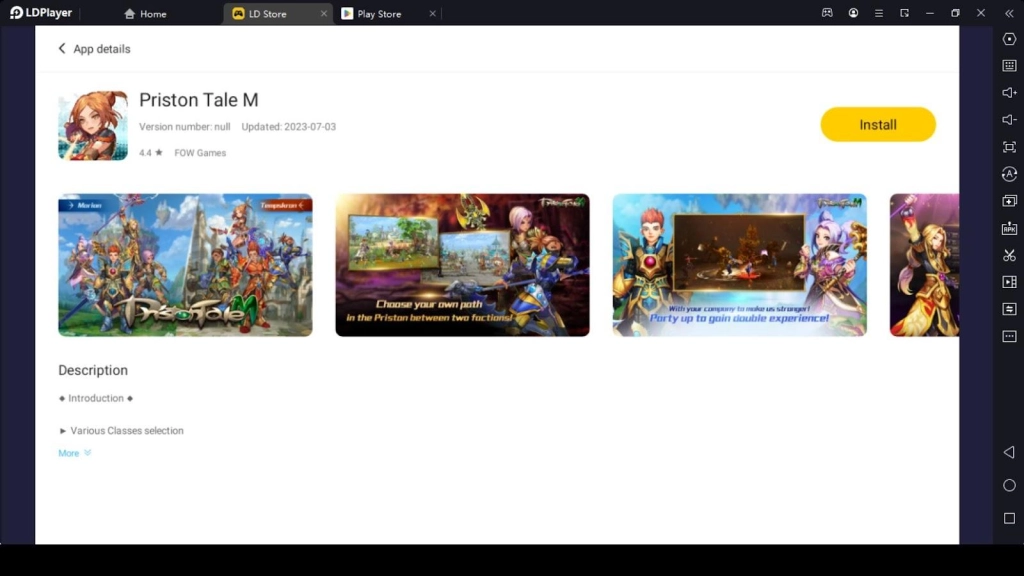Decrease volume using sidebar icon
This screenshot has width=1024, height=576.
point(1009,121)
